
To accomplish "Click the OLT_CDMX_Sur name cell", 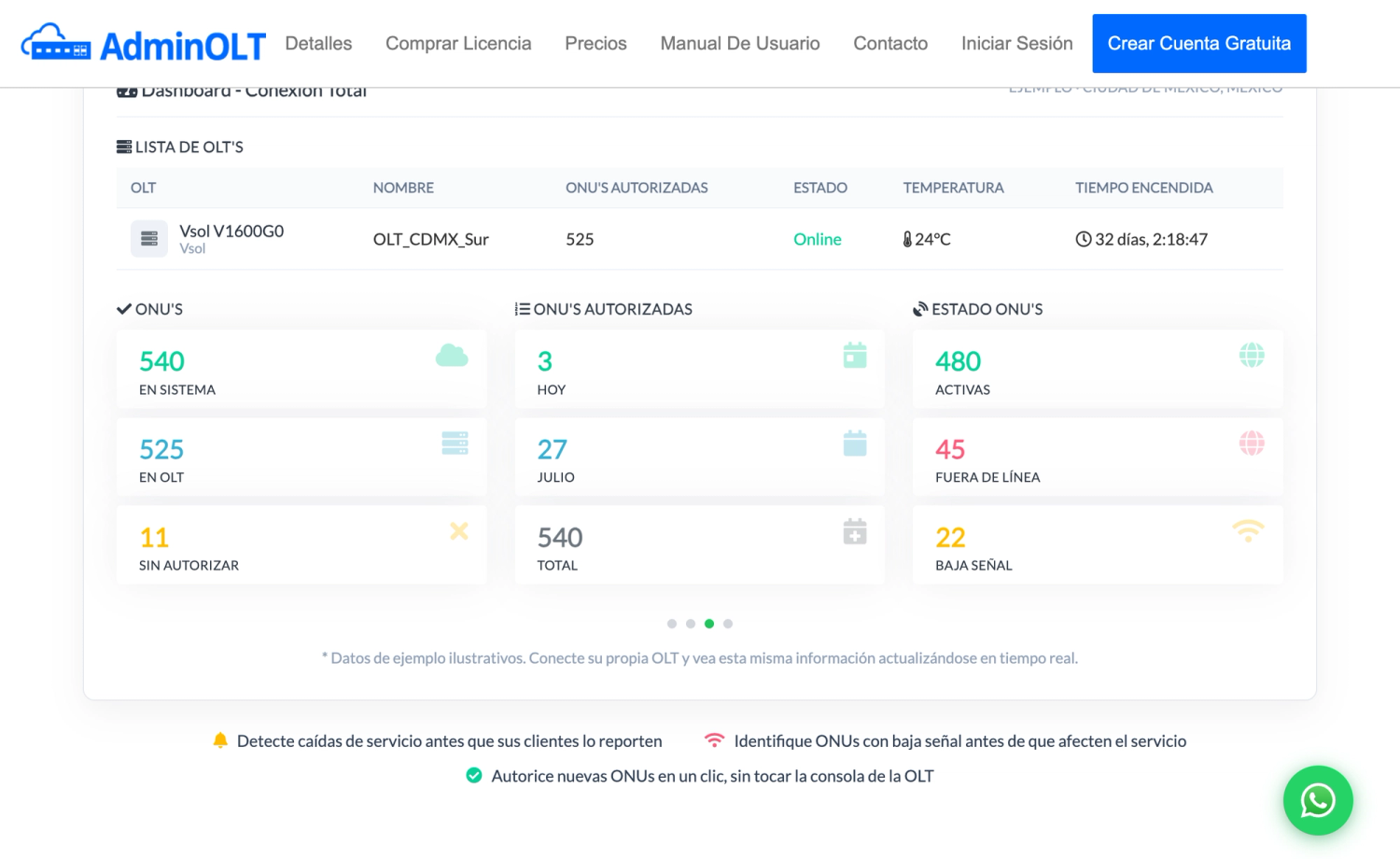I will 431,239.
